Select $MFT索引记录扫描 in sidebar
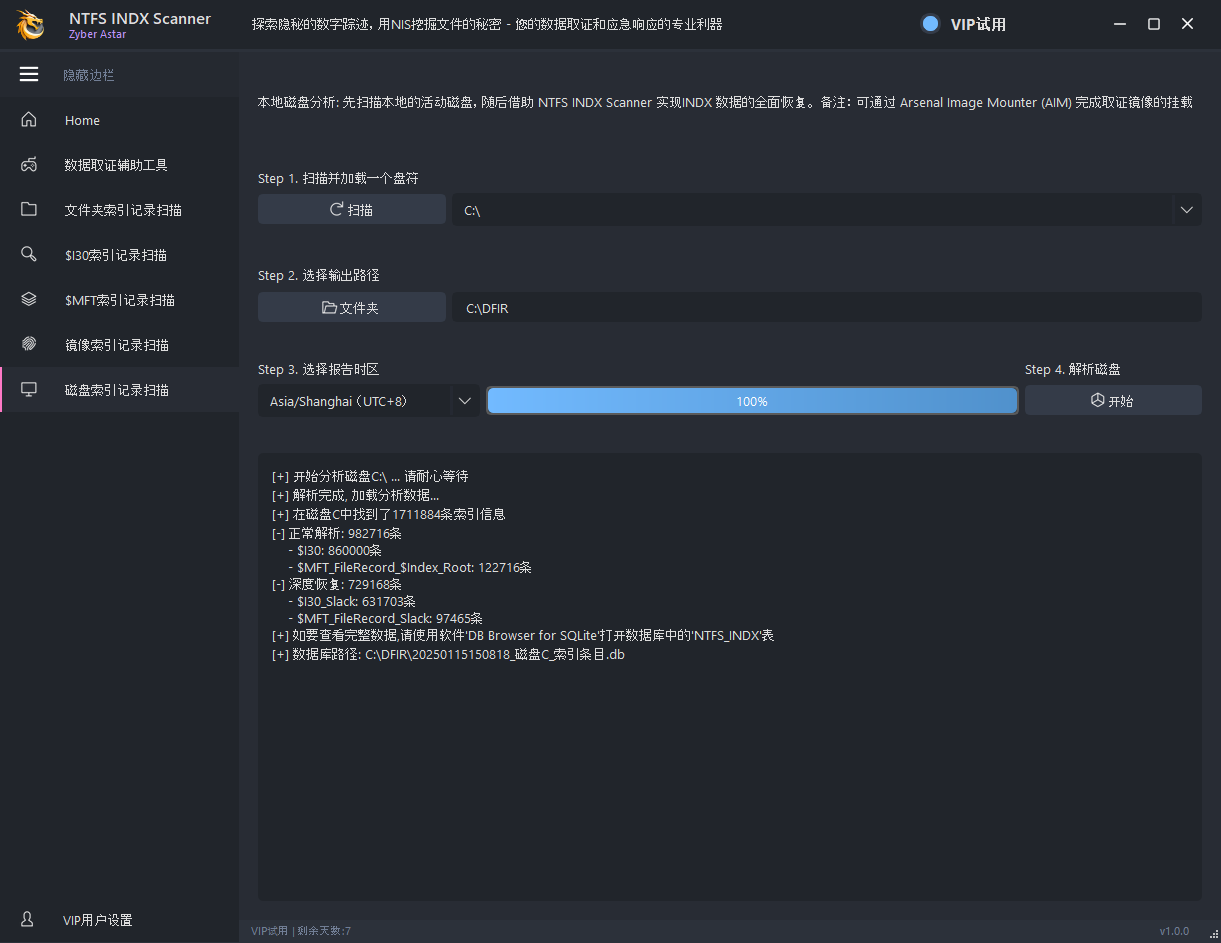Viewport: 1221px width, 943px height. 119,300
